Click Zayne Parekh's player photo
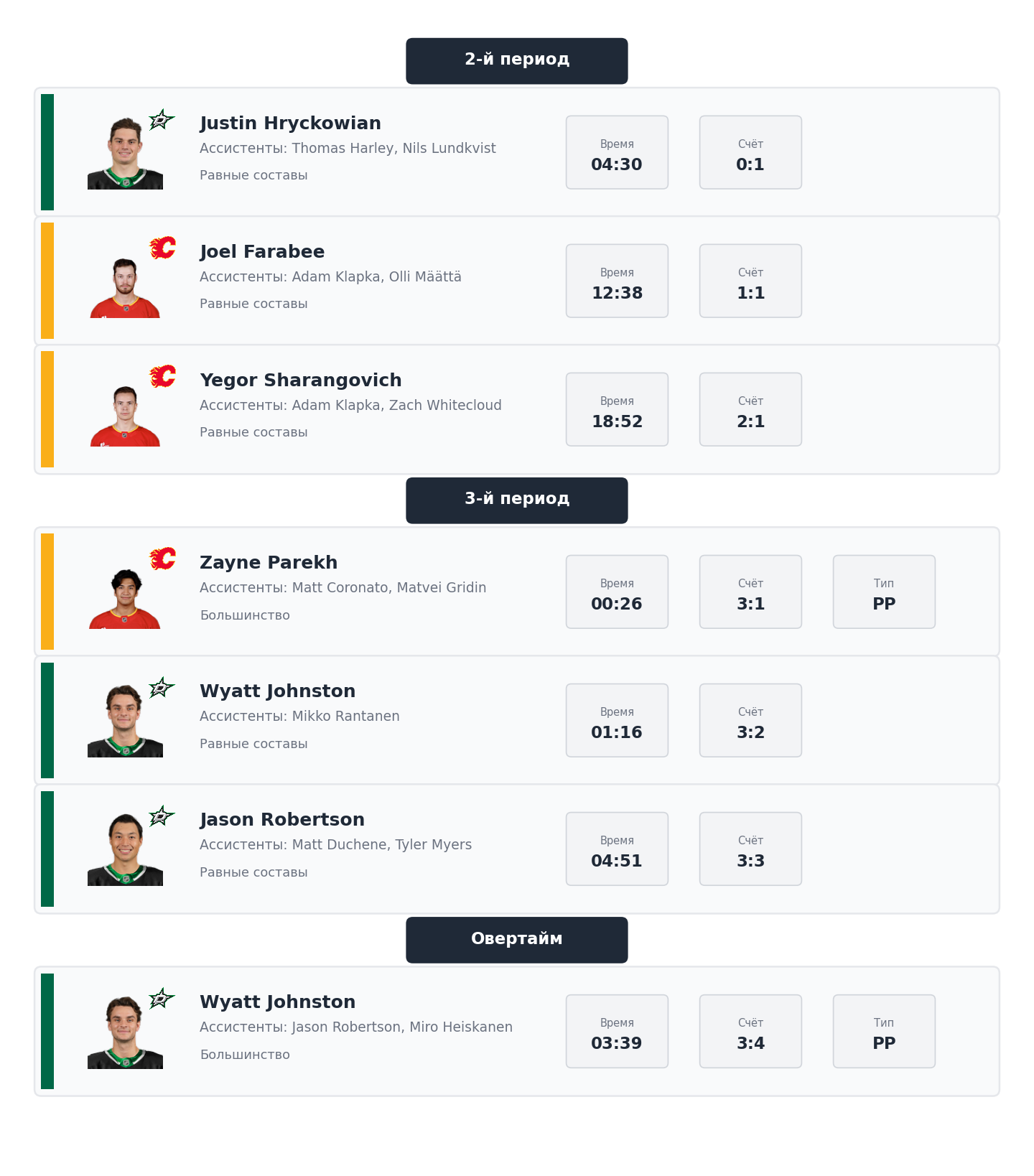 pos(125,598)
